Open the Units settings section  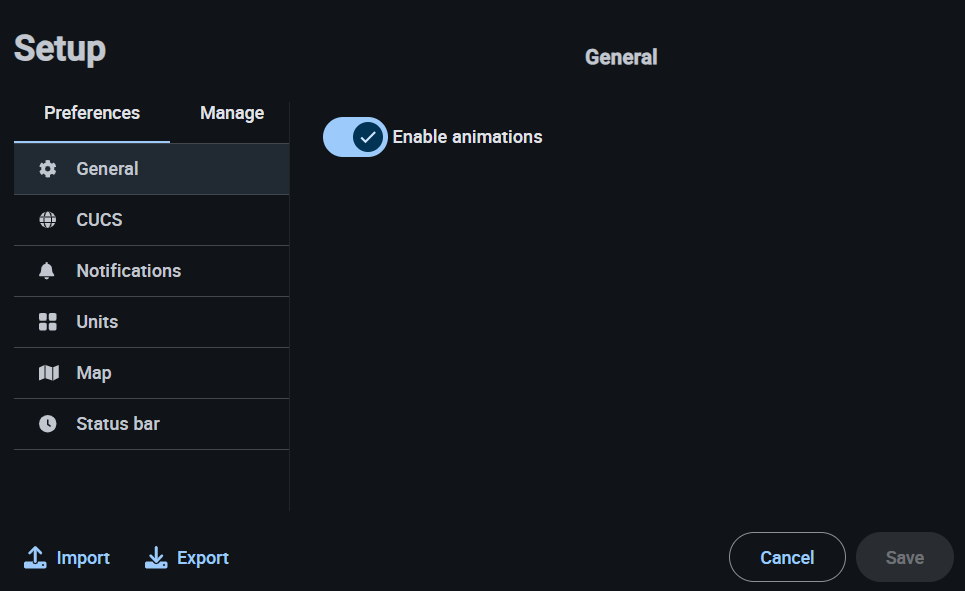coord(97,322)
